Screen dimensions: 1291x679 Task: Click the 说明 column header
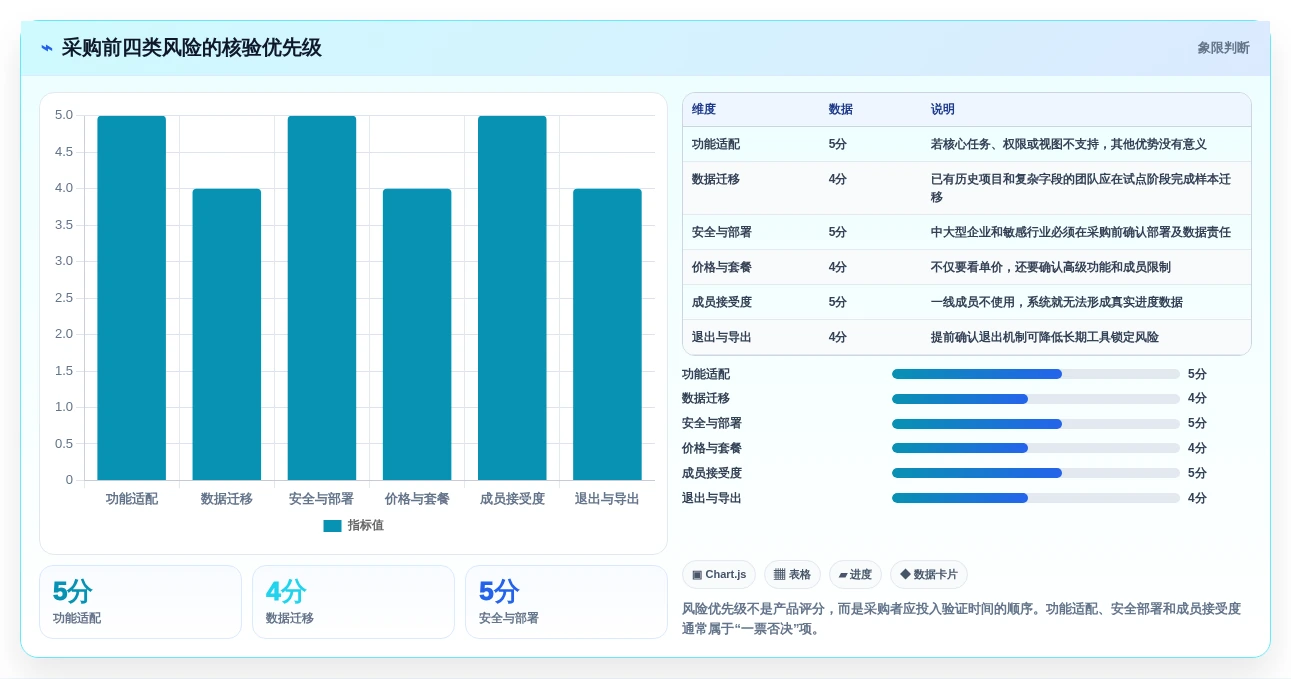click(943, 109)
